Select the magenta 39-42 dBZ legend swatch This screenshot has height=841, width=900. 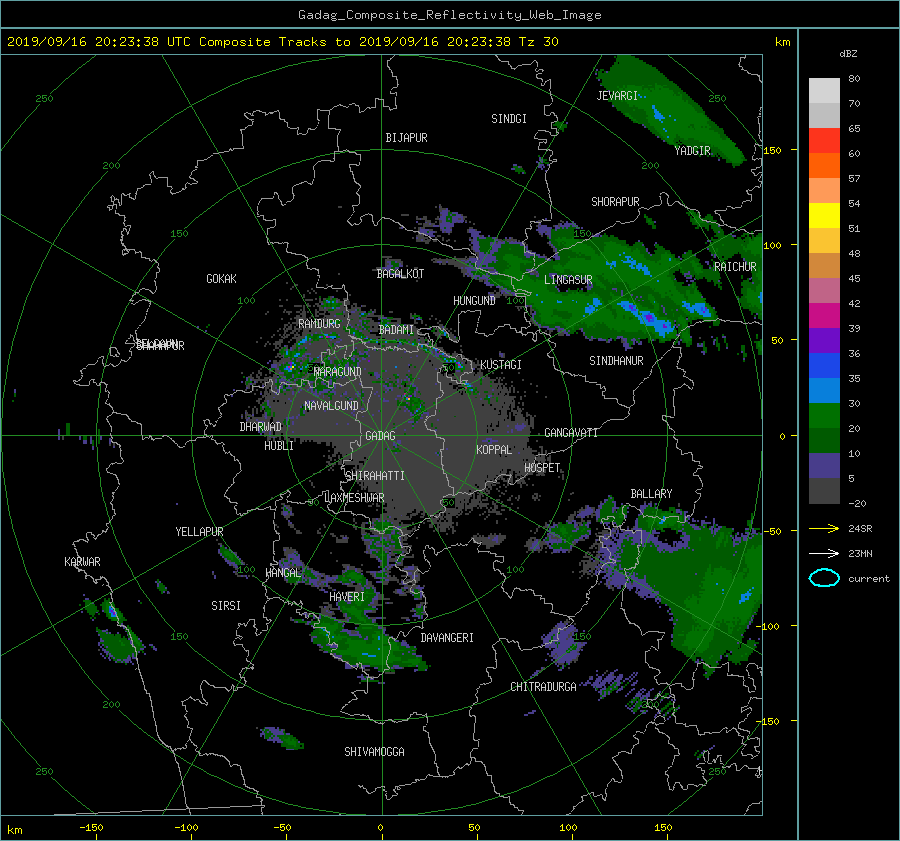click(x=824, y=316)
